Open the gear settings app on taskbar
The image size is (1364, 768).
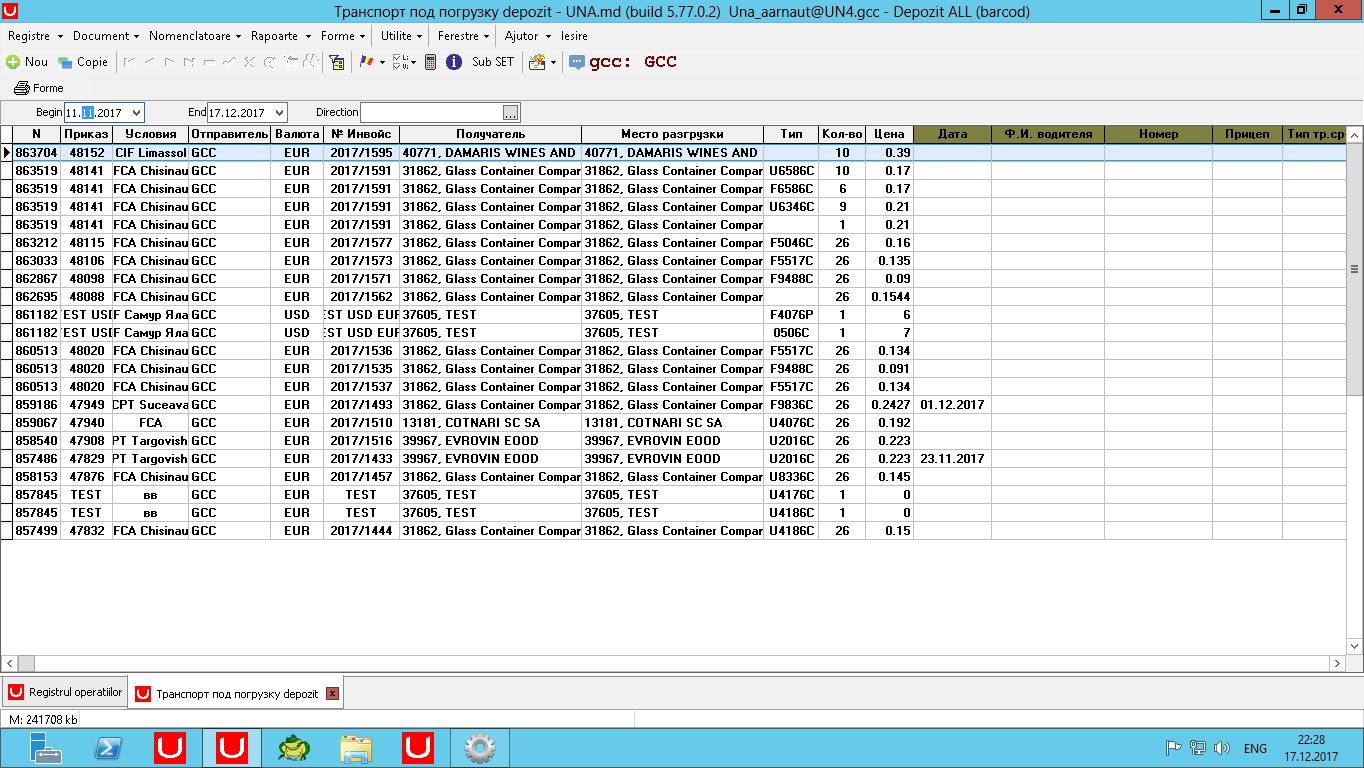point(480,748)
